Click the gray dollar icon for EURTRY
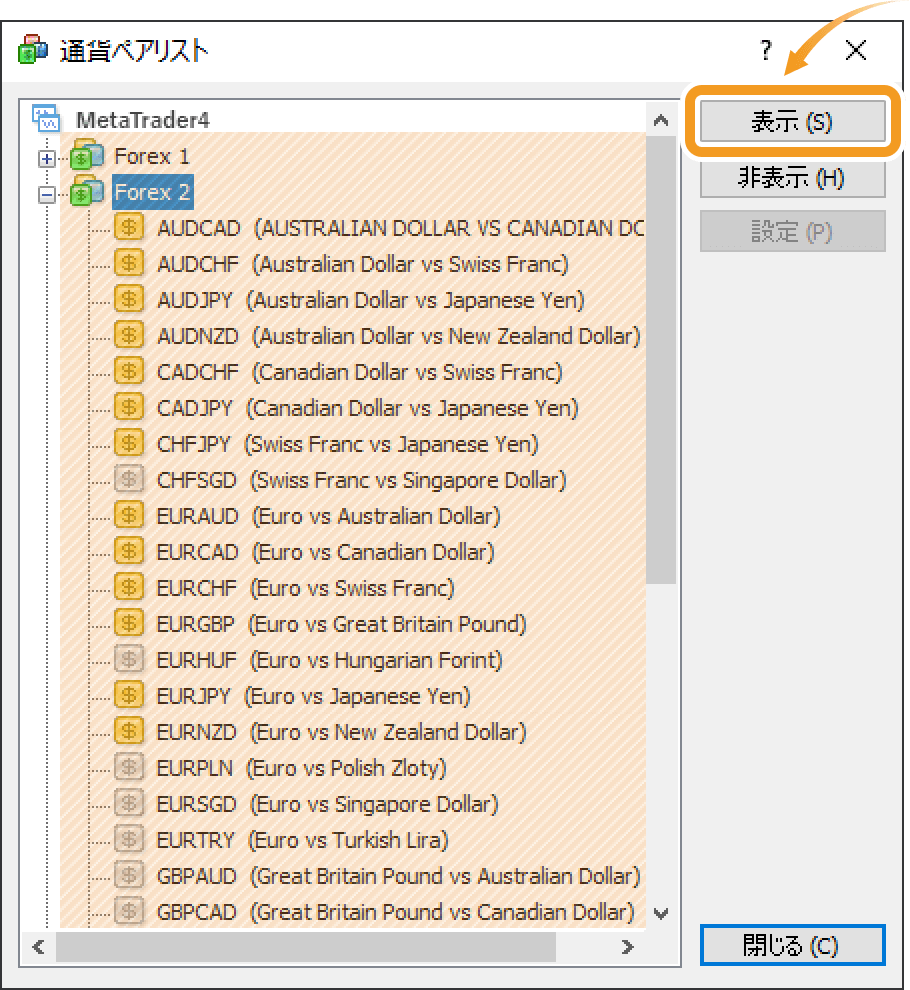This screenshot has height=990, width=910. tap(129, 839)
